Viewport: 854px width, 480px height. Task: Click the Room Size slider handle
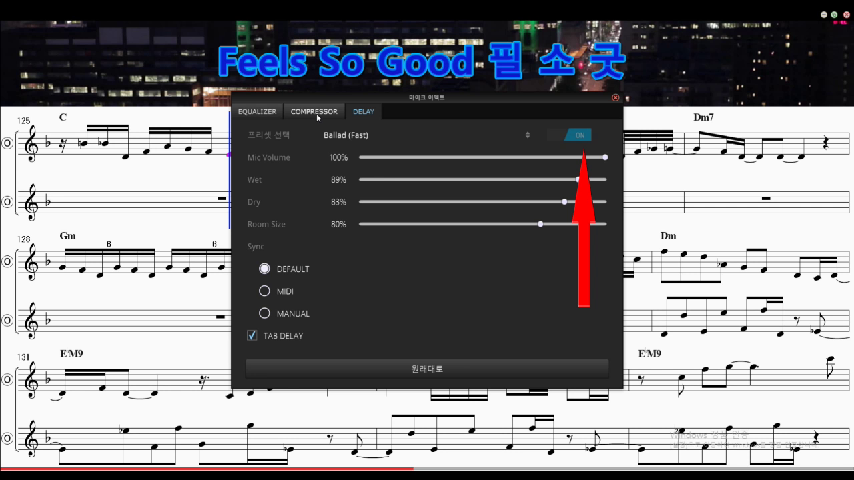pos(540,224)
